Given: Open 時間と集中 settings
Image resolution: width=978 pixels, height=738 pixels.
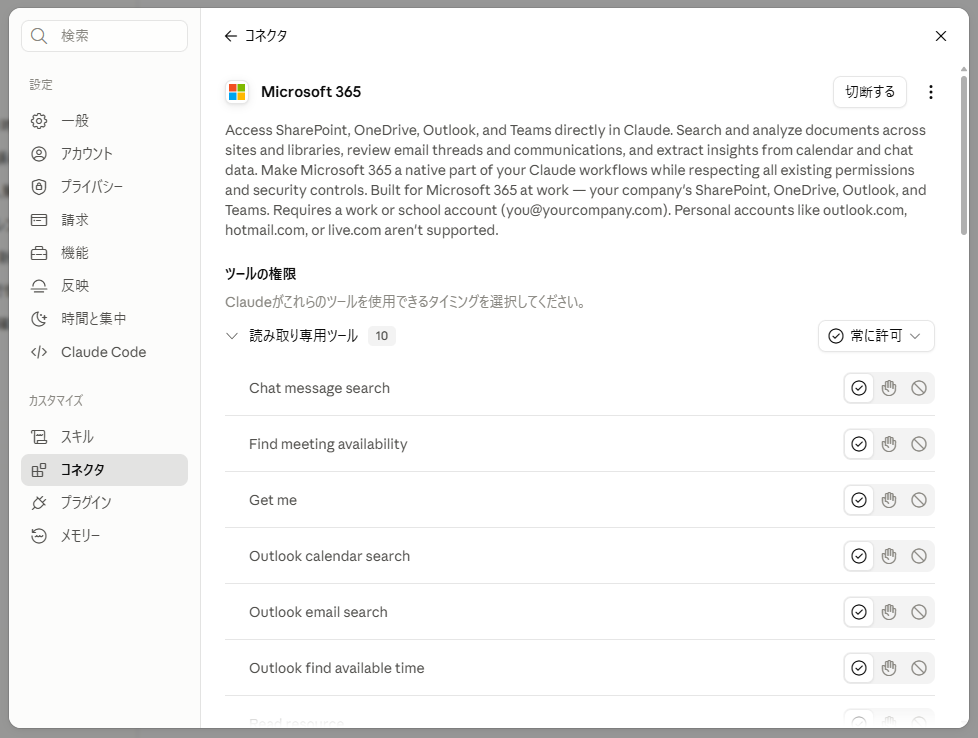Looking at the screenshot, I should point(104,319).
